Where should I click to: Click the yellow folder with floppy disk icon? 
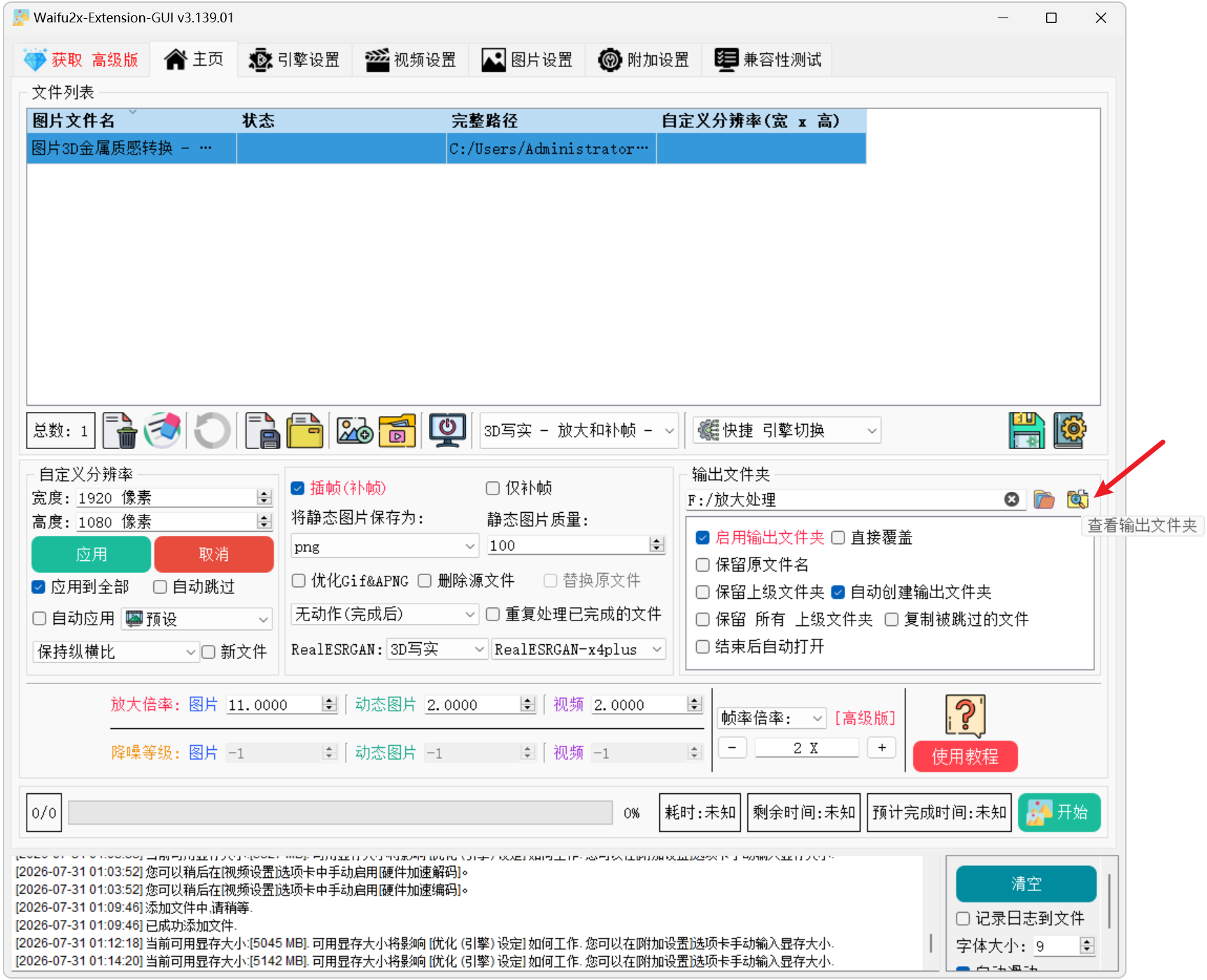coord(305,430)
